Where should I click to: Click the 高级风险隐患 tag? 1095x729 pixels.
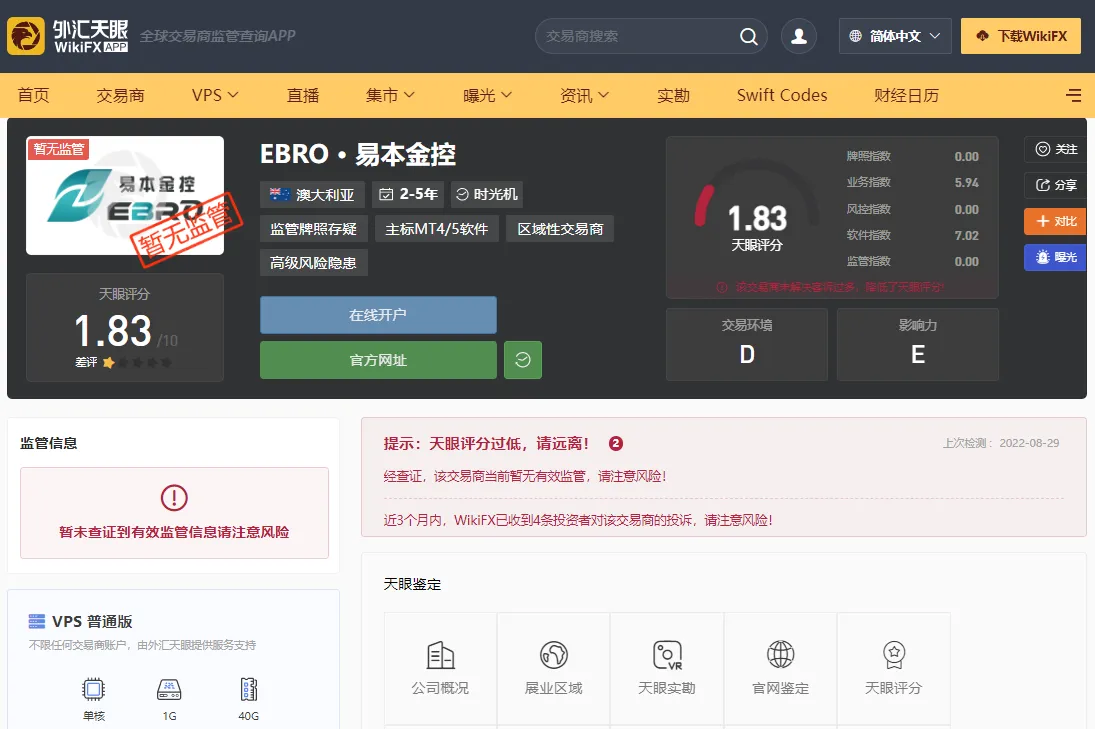[x=314, y=263]
